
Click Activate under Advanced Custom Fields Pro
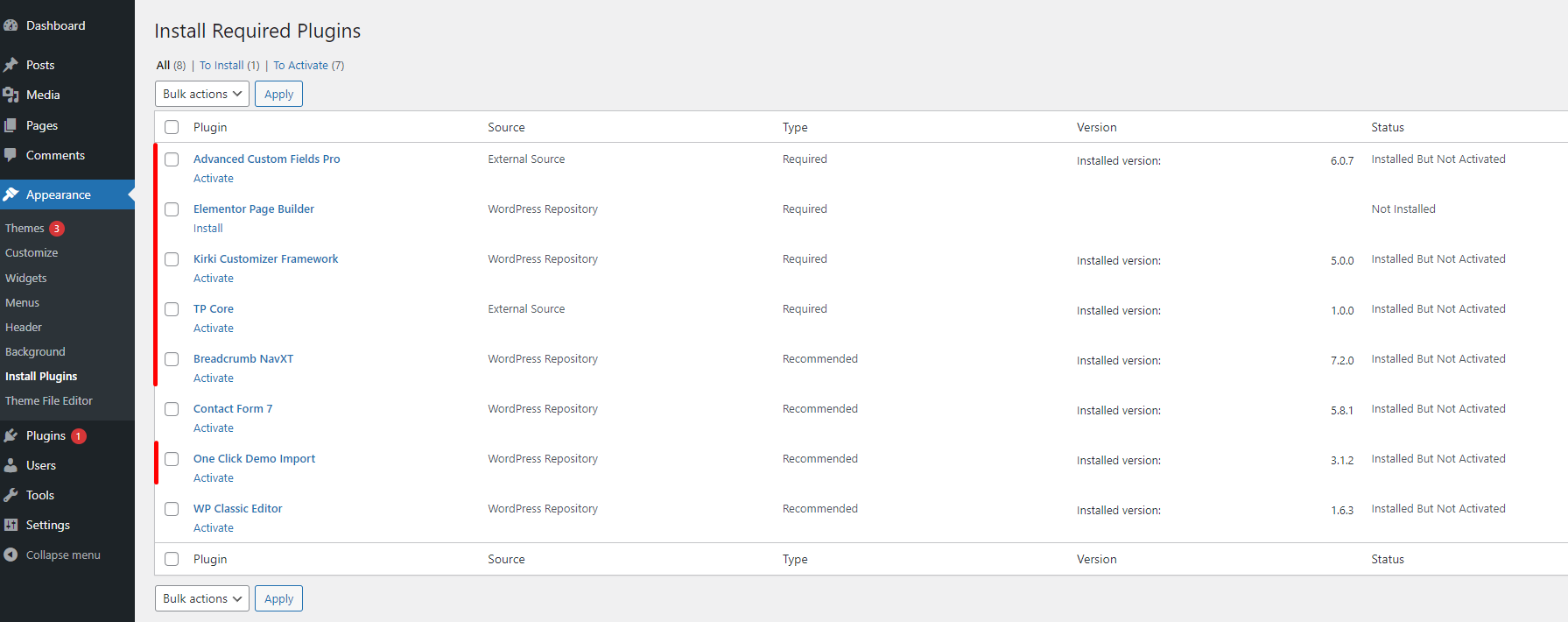214,178
